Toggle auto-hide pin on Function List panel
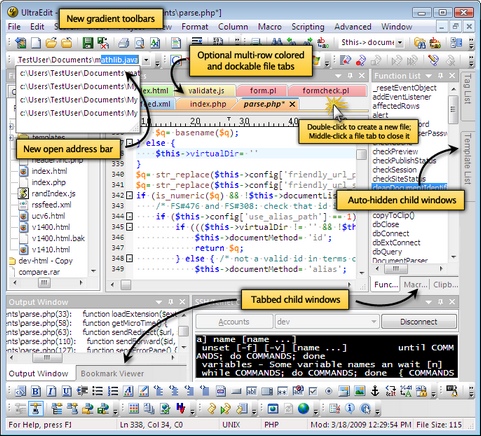 pos(441,76)
